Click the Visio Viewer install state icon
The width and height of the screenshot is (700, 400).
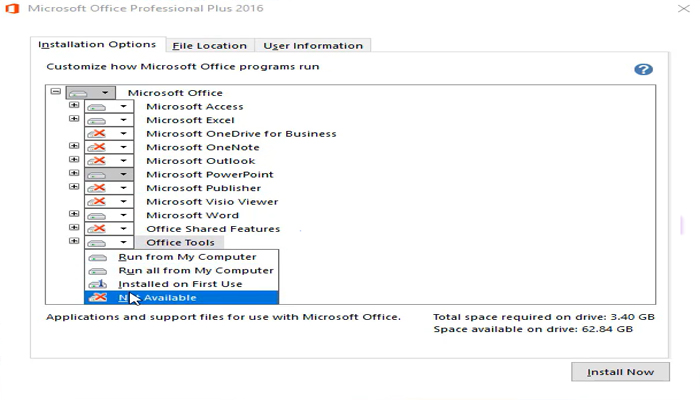(98, 201)
